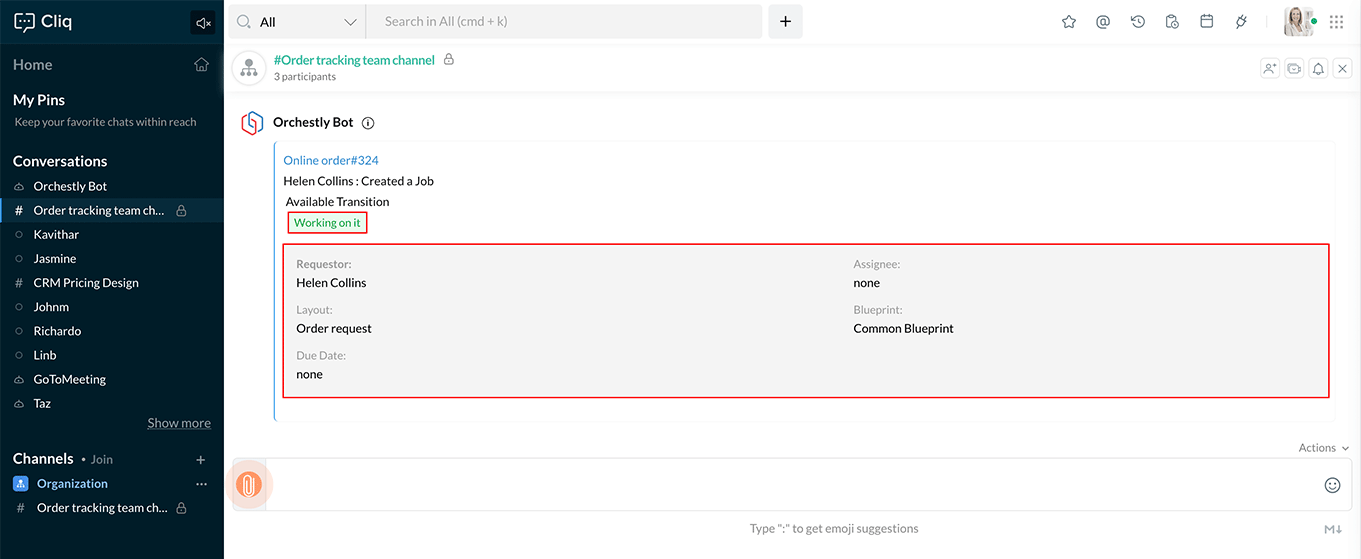Select Order tracking team channel in Conversations
Viewport: 1361px width, 559px height.
point(99,211)
